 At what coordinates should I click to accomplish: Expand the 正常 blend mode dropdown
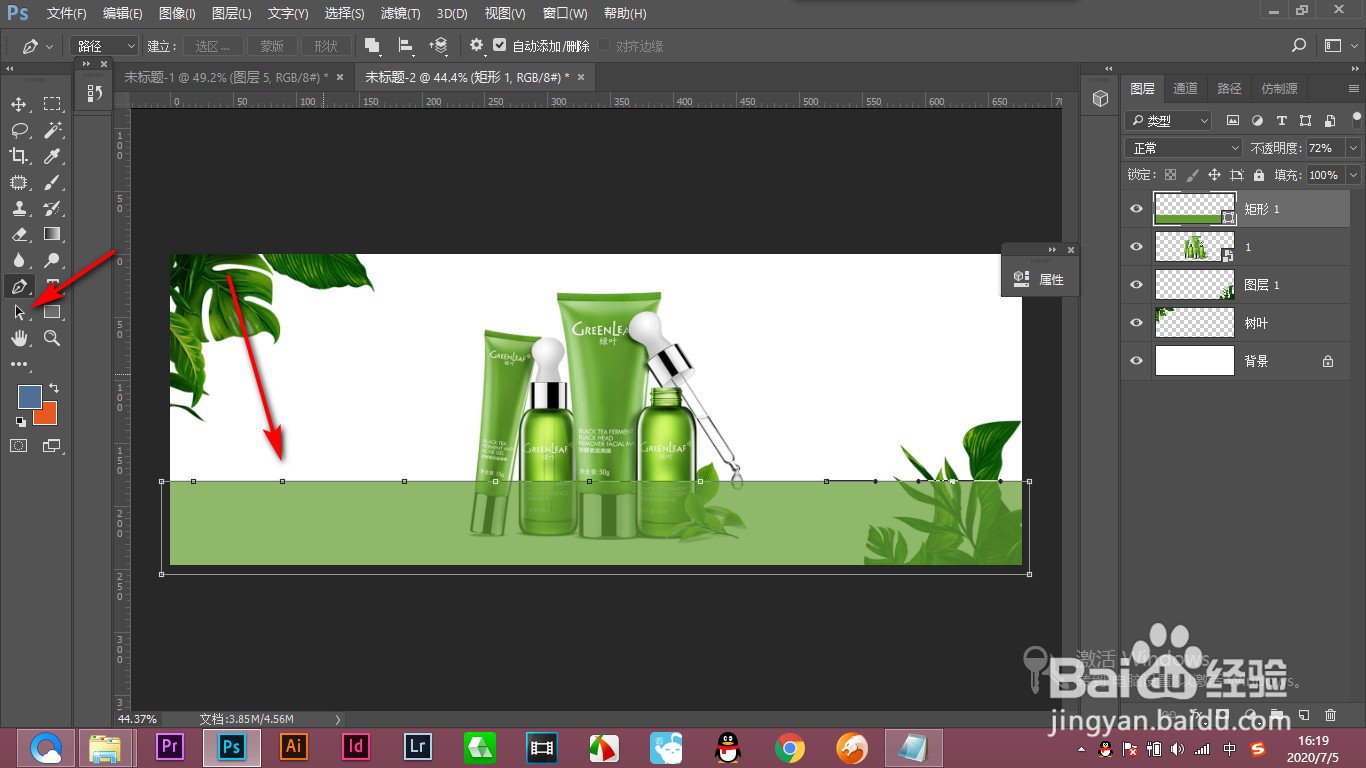(1184, 148)
